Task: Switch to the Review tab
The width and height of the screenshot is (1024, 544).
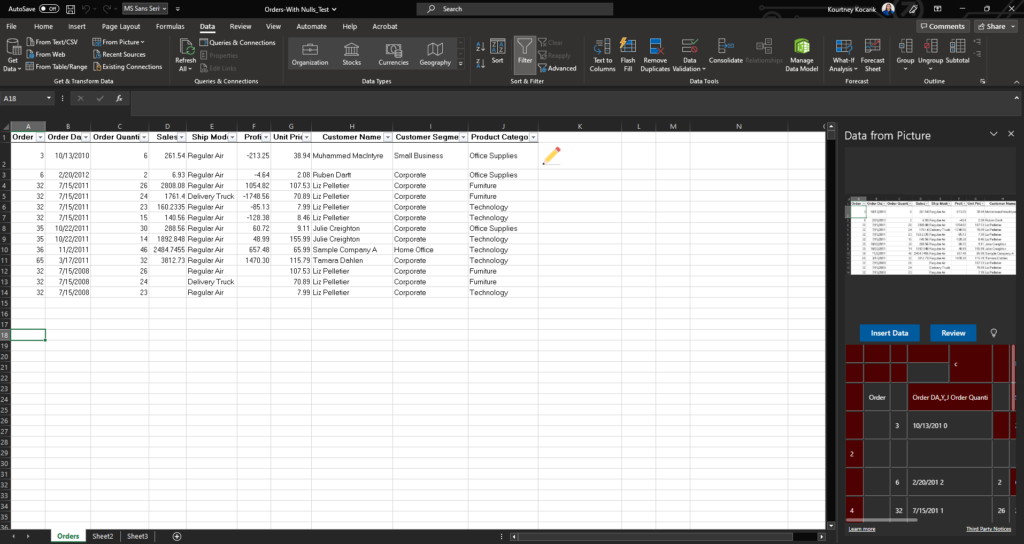Action: [x=240, y=27]
